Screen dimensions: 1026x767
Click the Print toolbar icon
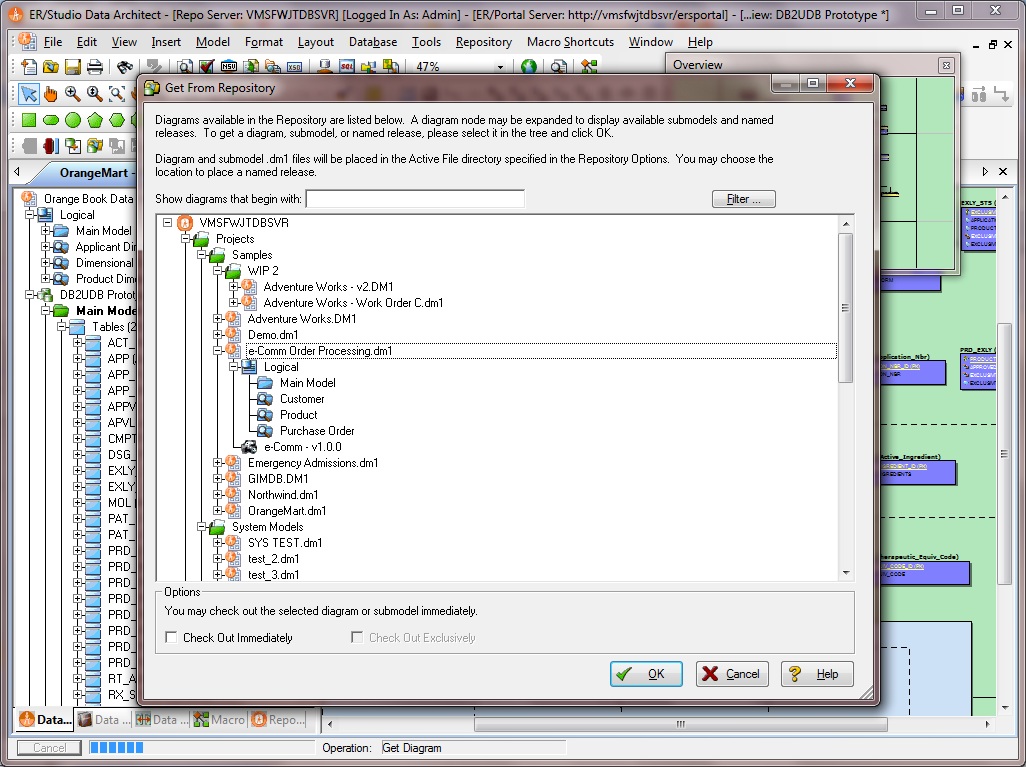tap(95, 66)
